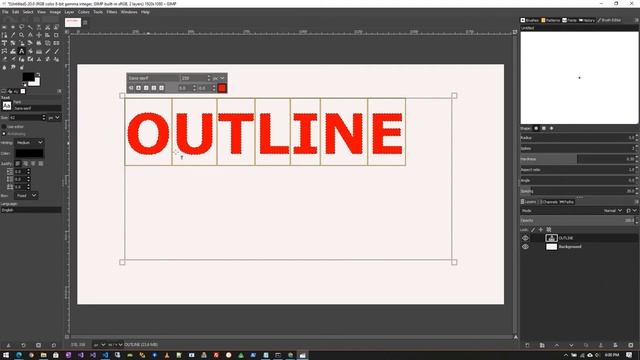Click red text color swatch in text toolbar
The image size is (640, 360).
222,88
